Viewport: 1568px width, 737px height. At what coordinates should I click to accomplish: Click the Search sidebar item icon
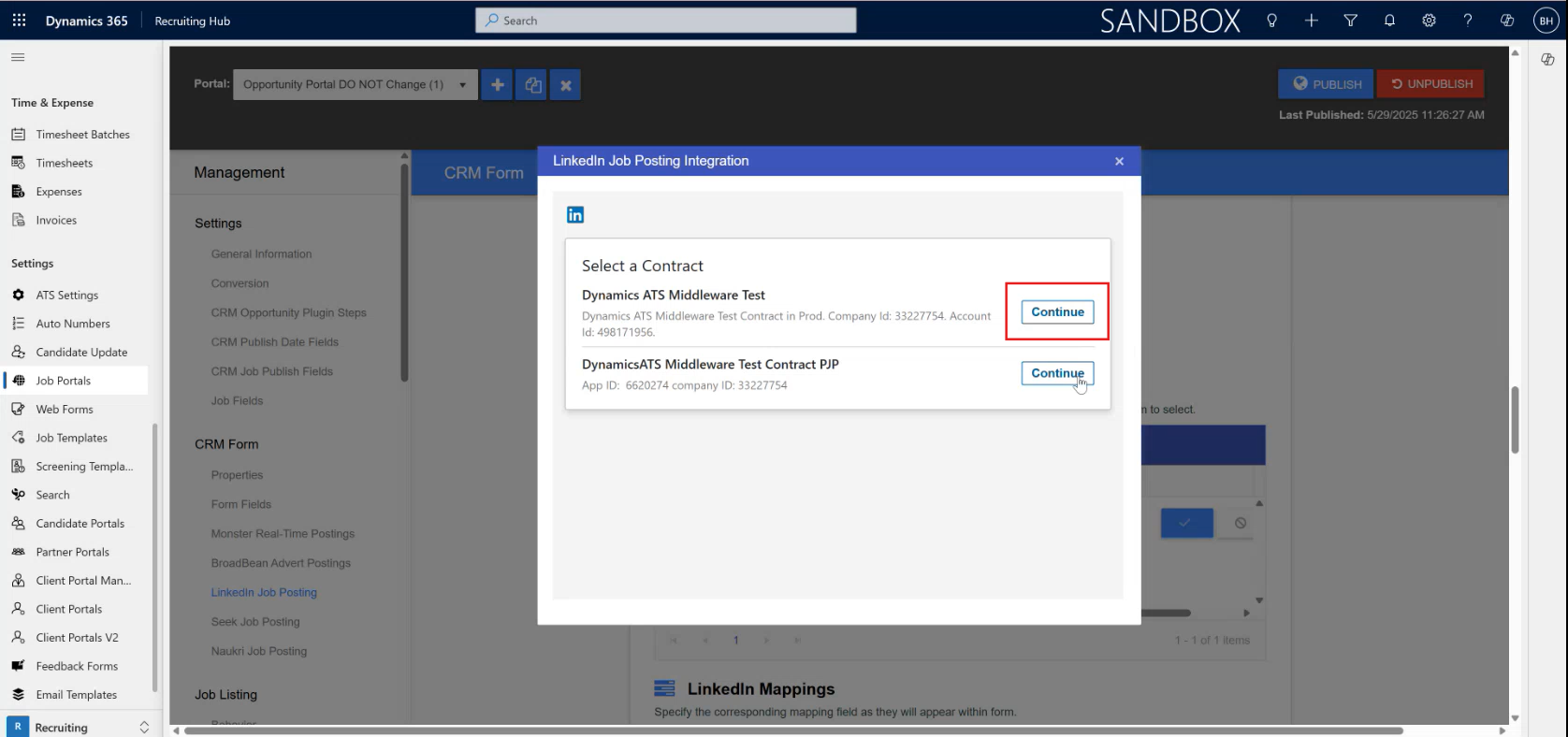point(18,495)
